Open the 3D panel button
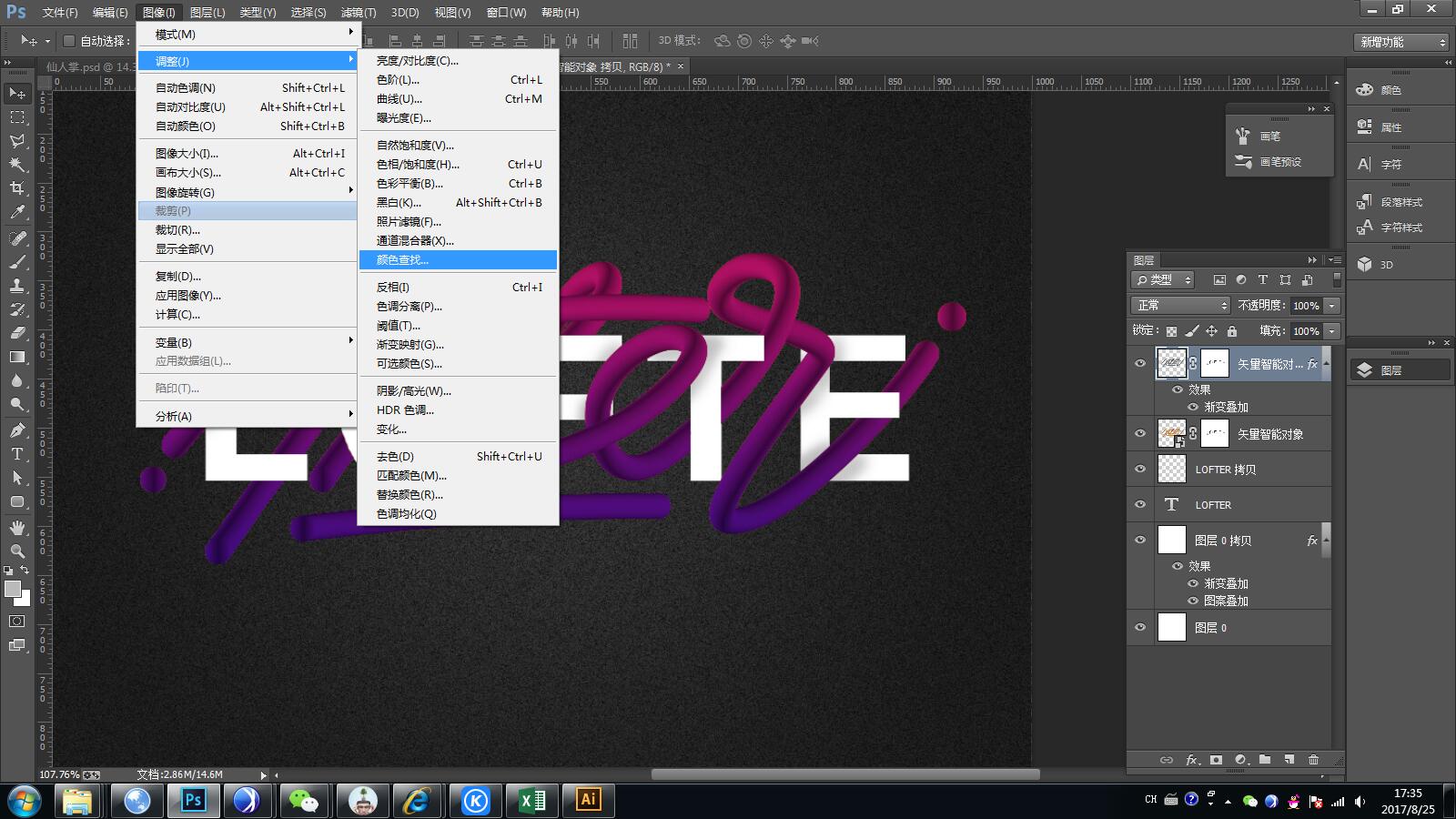Viewport: 1456px width, 819px height. 1400,265
